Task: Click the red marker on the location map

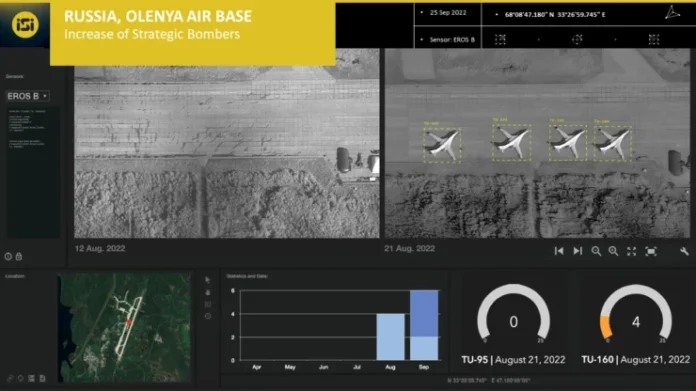Action: tap(129, 322)
